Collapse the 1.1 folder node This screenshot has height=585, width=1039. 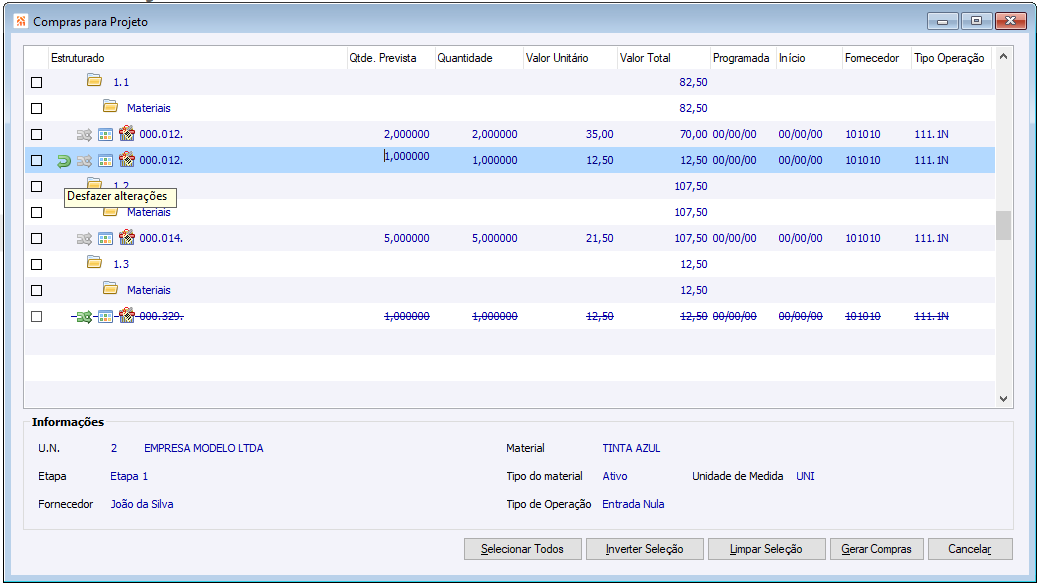click(x=95, y=81)
